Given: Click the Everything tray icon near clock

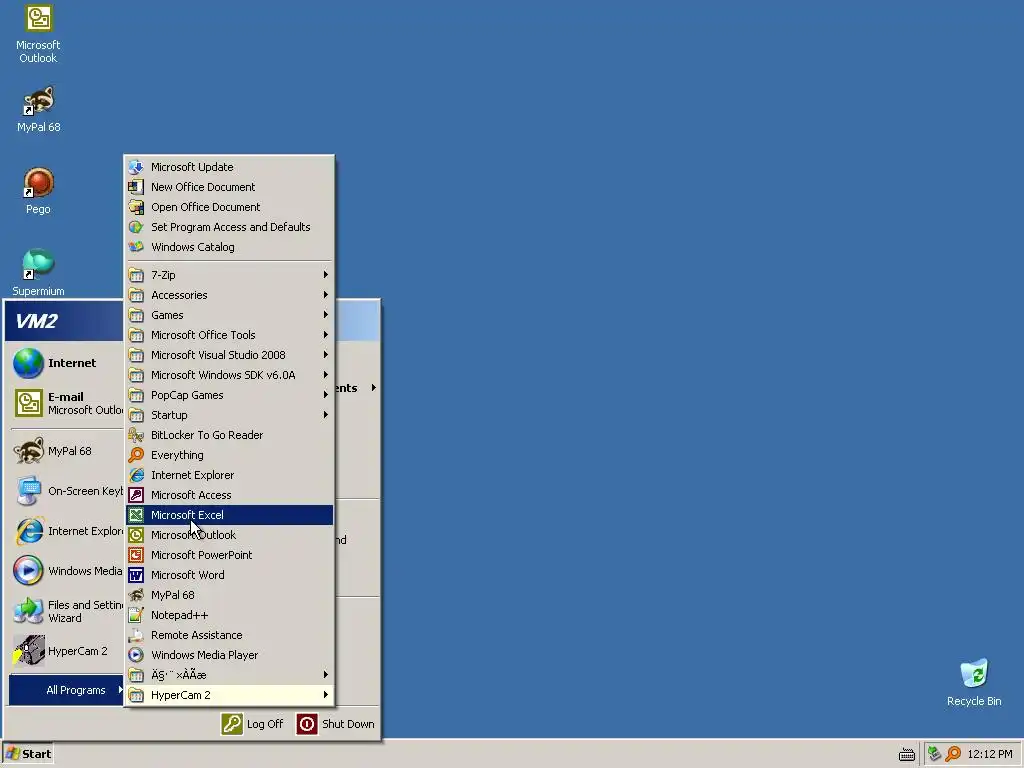Looking at the screenshot, I should point(953,754).
